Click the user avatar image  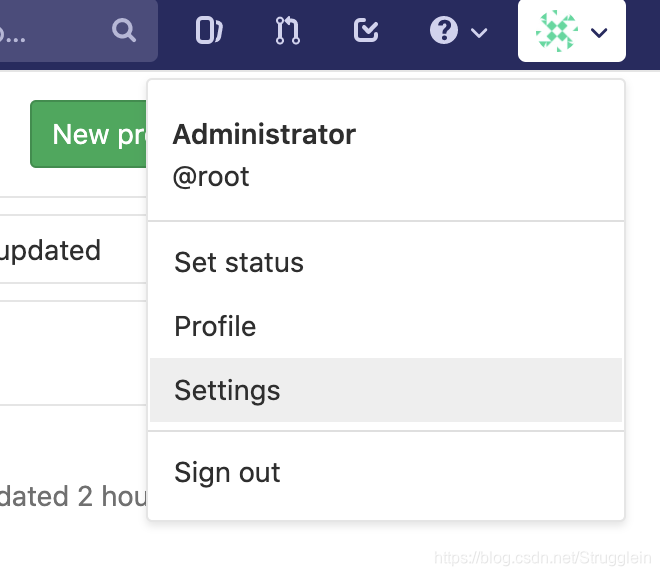(x=556, y=31)
